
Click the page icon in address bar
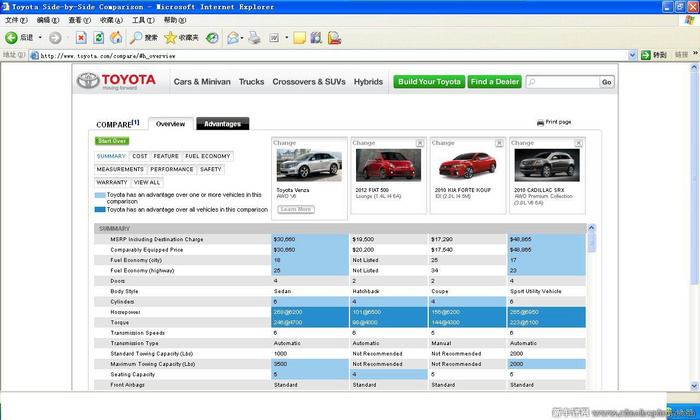tap(34, 55)
